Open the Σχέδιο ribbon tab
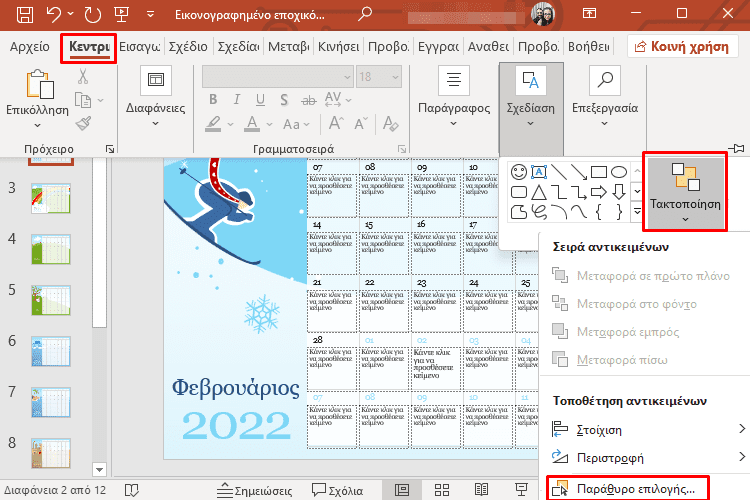This screenshot has width=750, height=500. pyautogui.click(x=188, y=46)
